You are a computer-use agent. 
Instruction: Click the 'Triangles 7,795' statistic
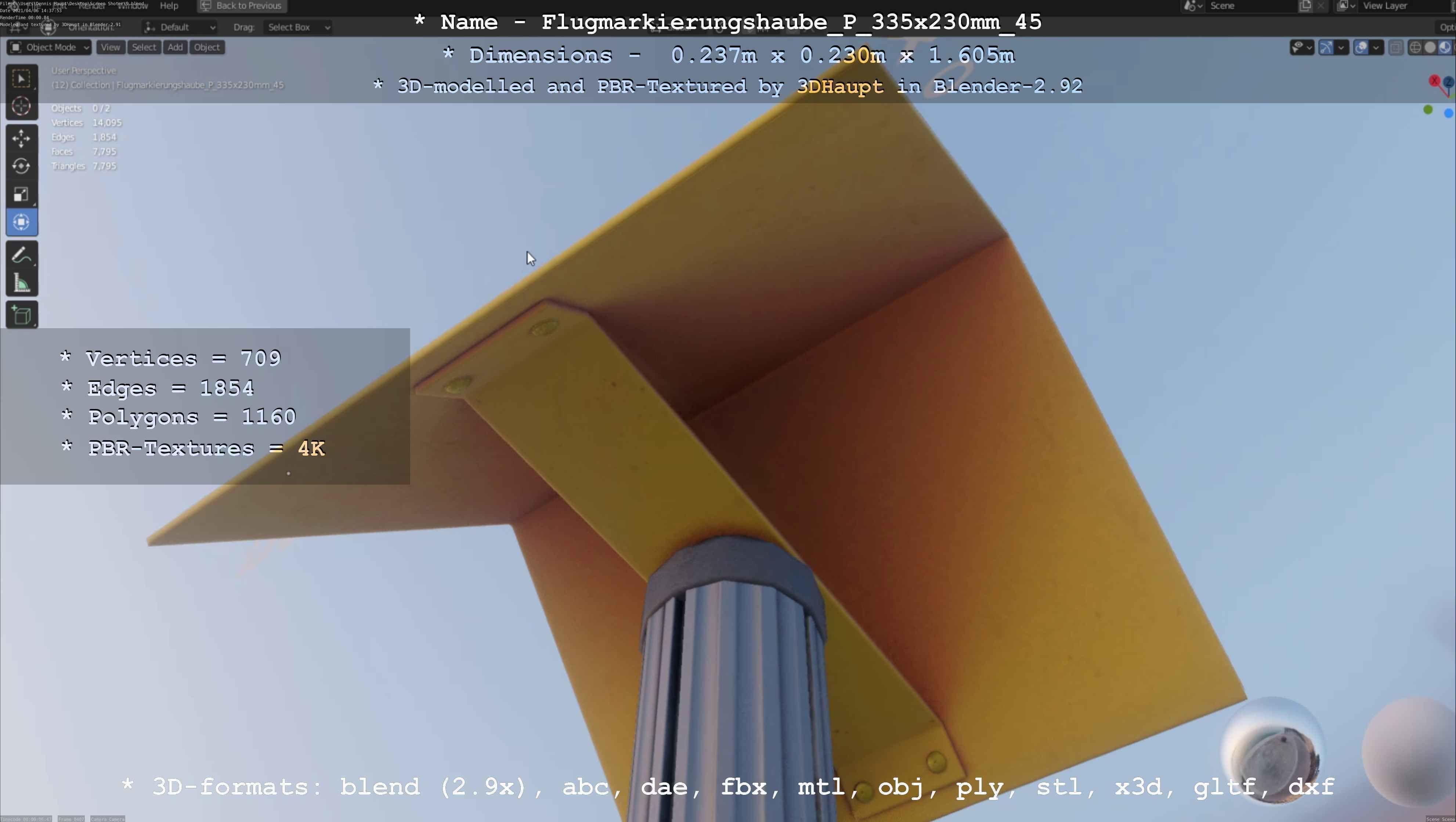click(84, 166)
